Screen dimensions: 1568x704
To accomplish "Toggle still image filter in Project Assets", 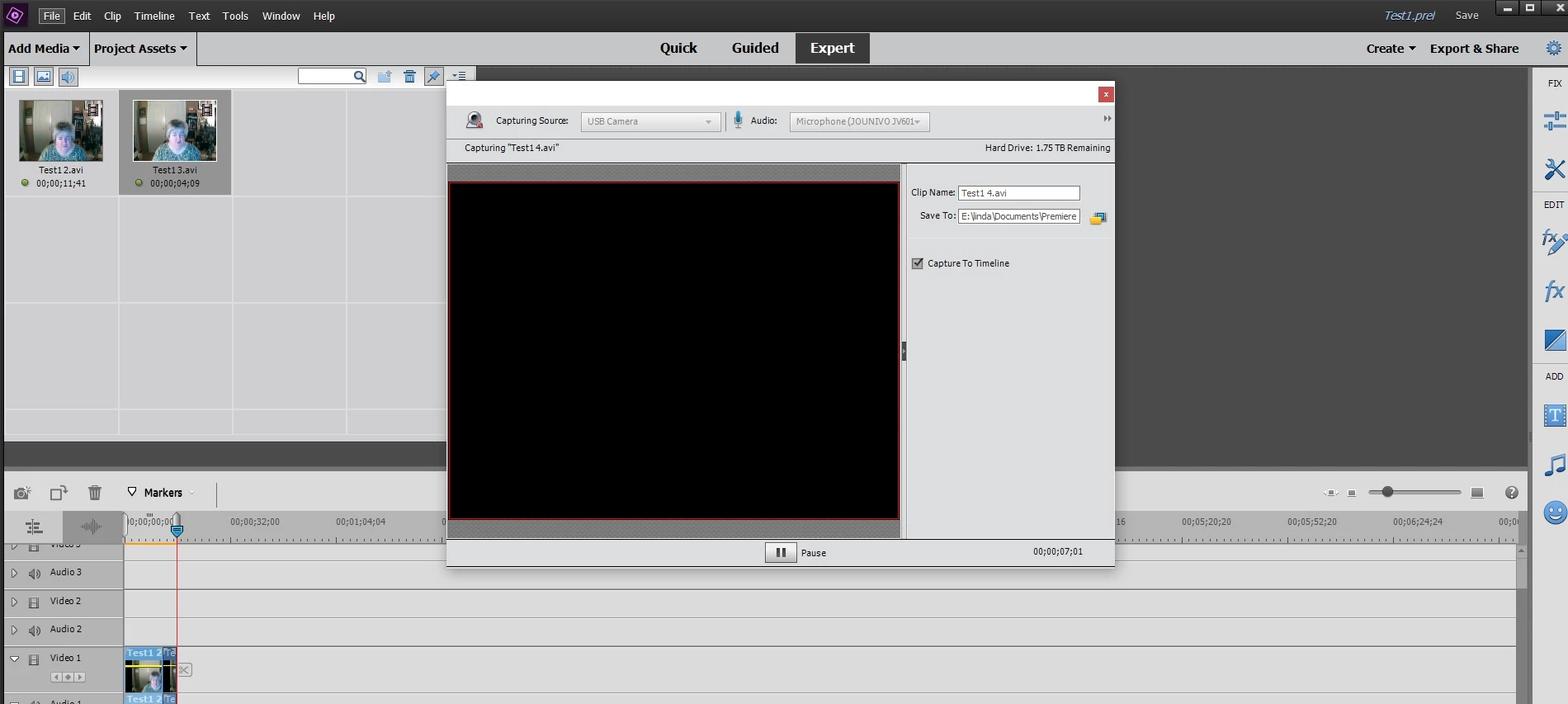I will pyautogui.click(x=44, y=77).
